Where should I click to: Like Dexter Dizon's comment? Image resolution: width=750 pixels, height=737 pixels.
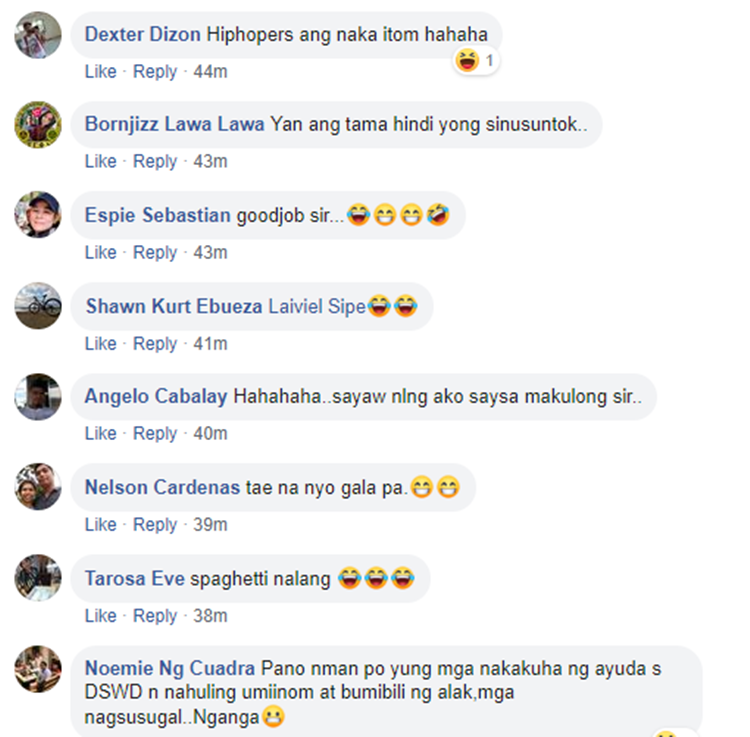(100, 72)
